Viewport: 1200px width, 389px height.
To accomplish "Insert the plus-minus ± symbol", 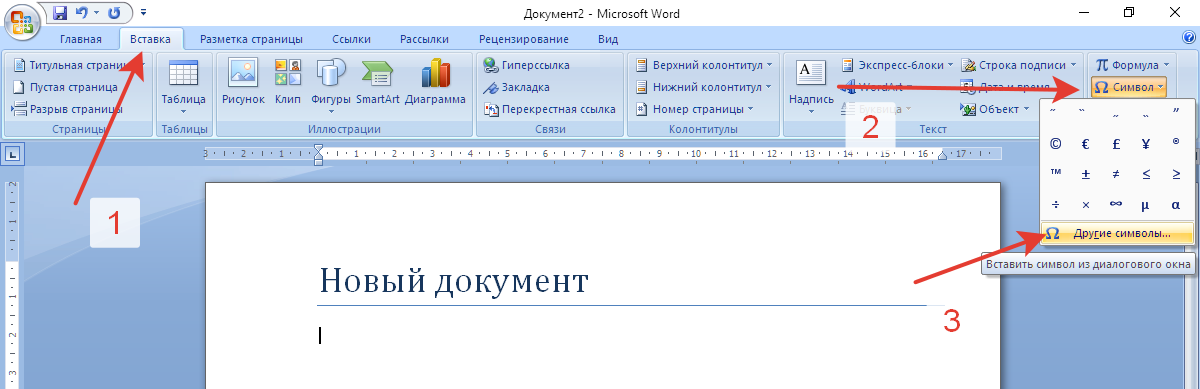I will (x=1085, y=174).
